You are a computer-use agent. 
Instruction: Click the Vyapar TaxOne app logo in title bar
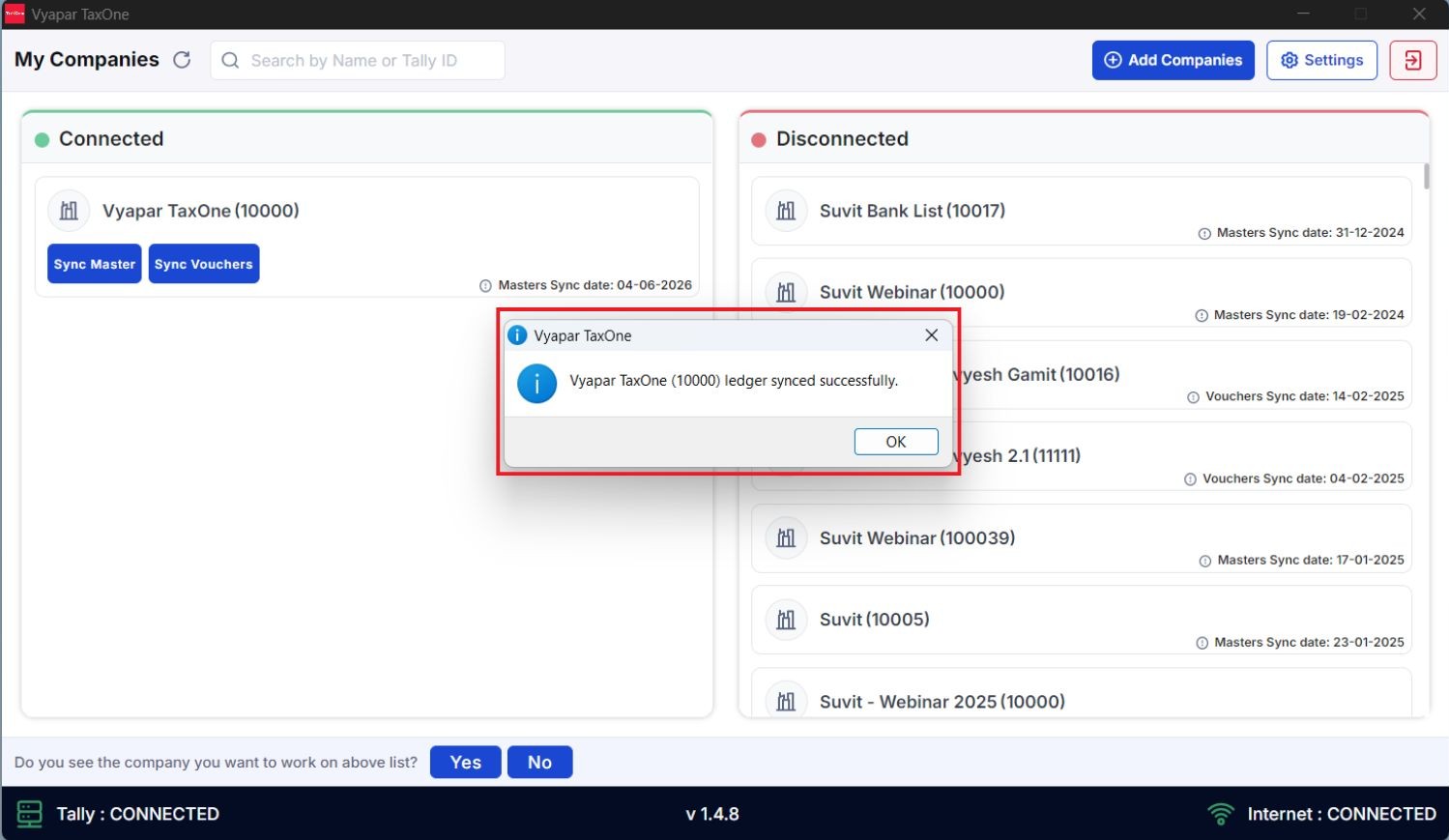[14, 14]
